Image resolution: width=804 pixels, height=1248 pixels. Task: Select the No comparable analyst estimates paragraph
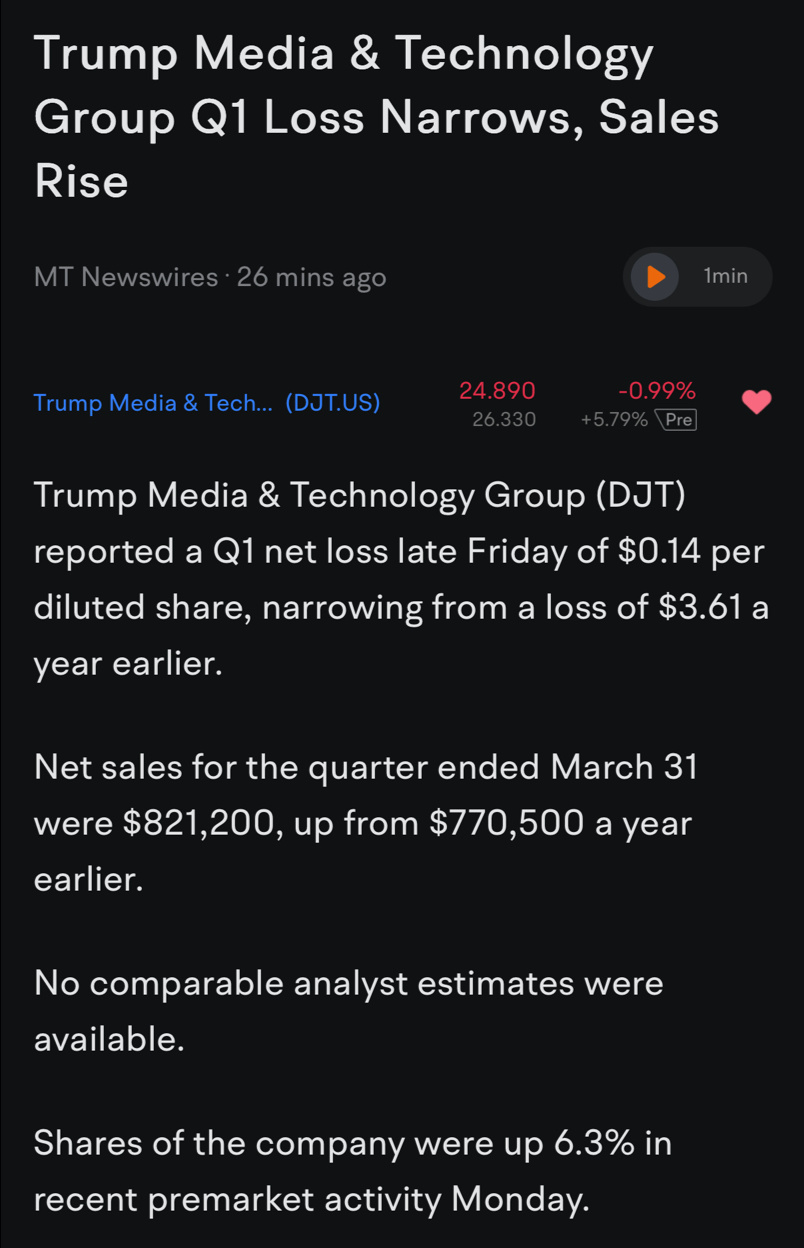click(348, 1011)
